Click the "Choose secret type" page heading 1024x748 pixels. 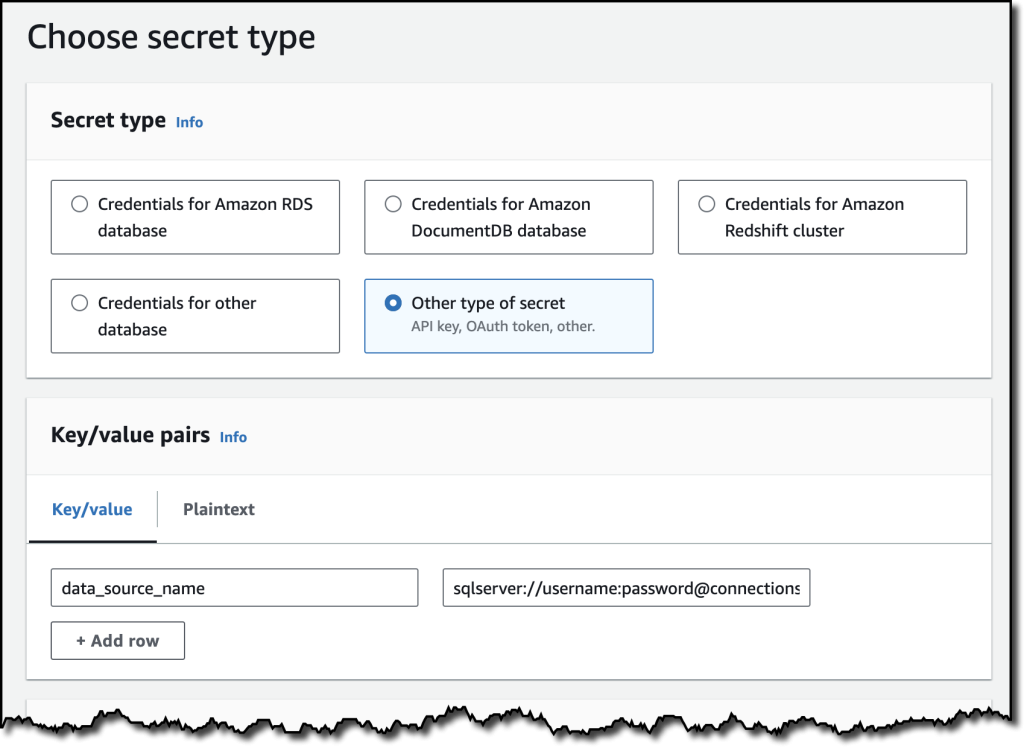(x=172, y=37)
